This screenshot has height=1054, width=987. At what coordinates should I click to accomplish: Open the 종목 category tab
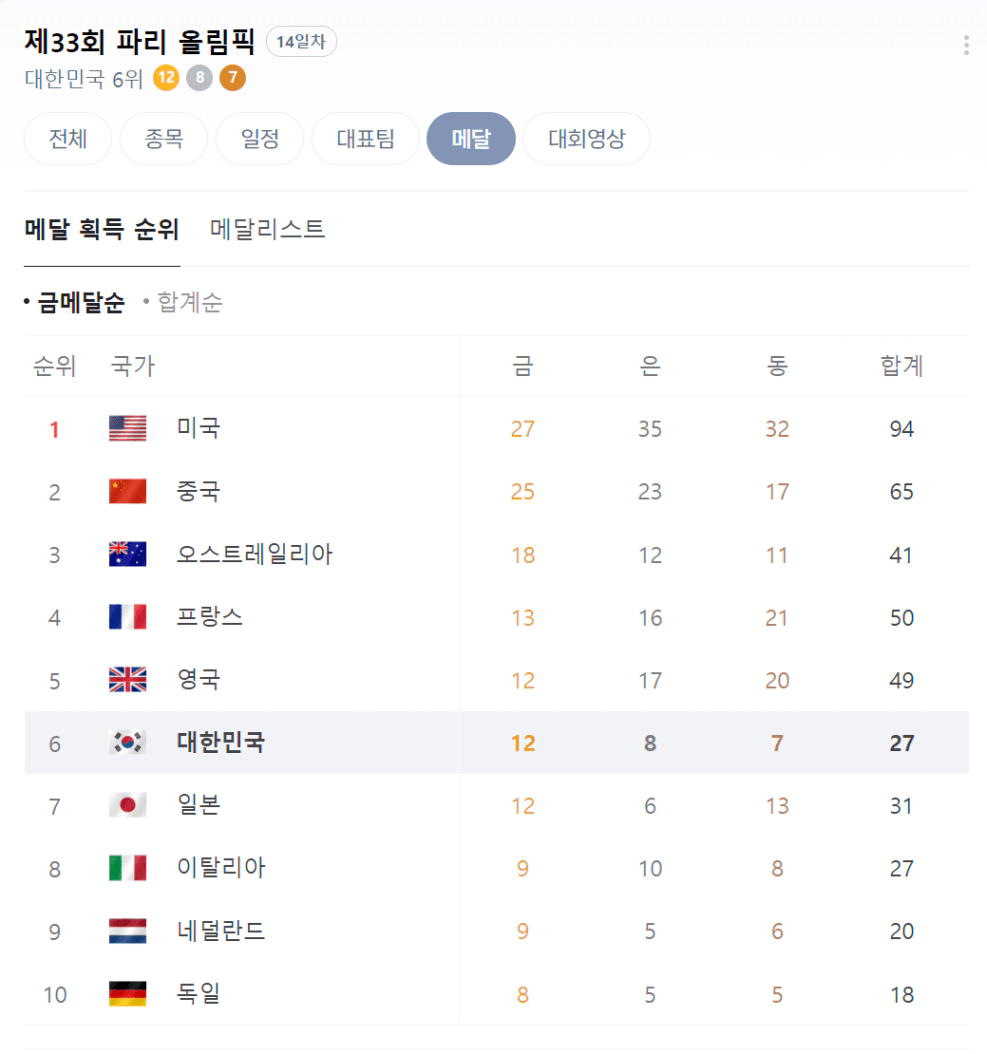click(164, 139)
